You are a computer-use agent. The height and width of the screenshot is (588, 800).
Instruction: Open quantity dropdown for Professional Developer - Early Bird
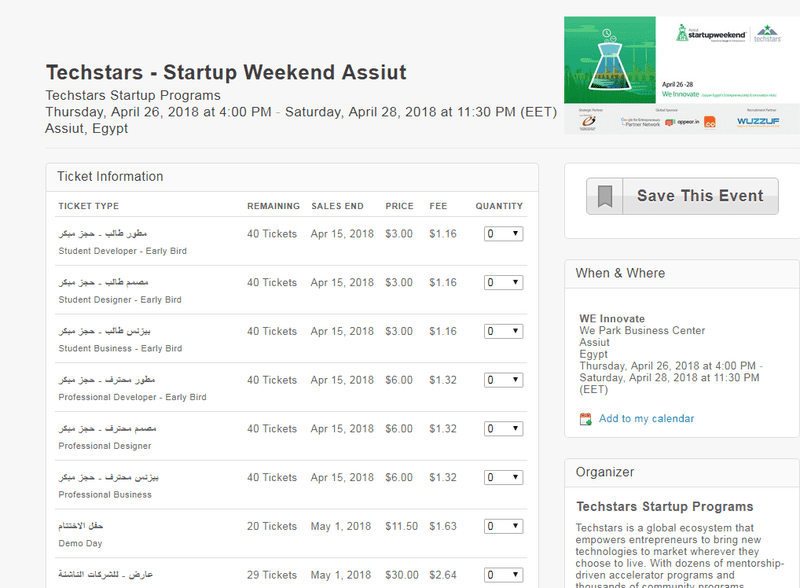tap(503, 380)
